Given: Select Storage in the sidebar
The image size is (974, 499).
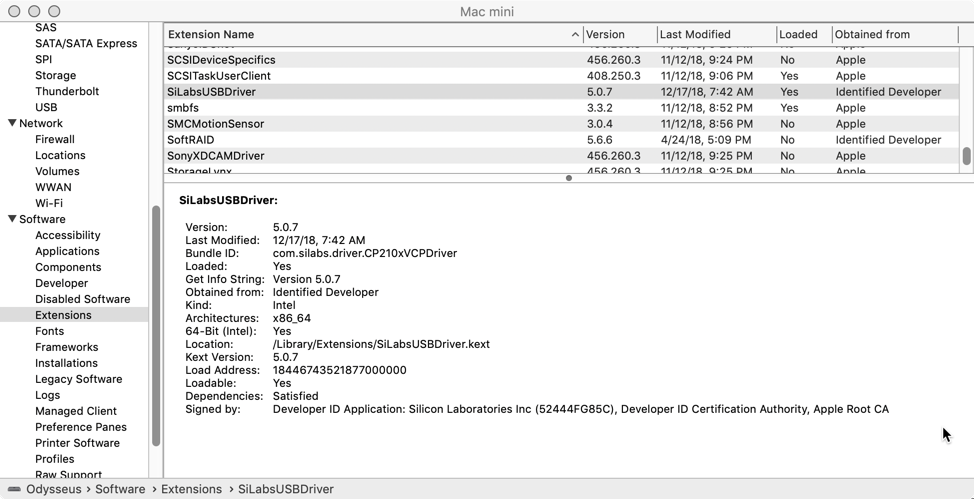Looking at the screenshot, I should pyautogui.click(x=55, y=75).
